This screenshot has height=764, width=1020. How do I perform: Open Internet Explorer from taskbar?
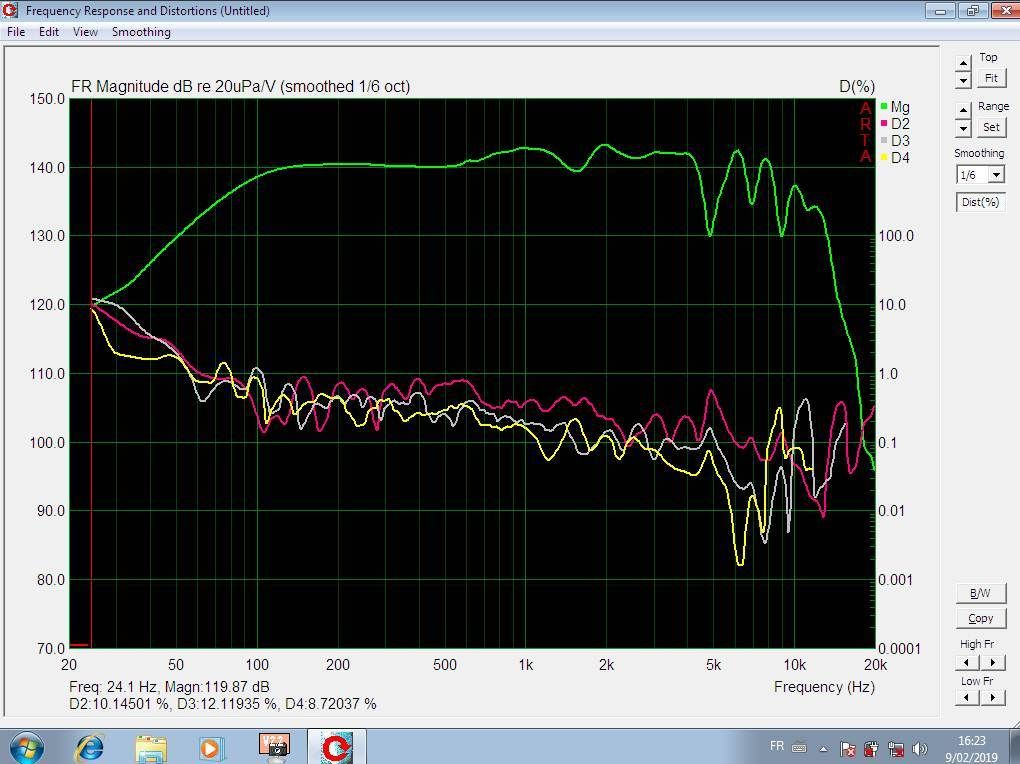(x=90, y=748)
